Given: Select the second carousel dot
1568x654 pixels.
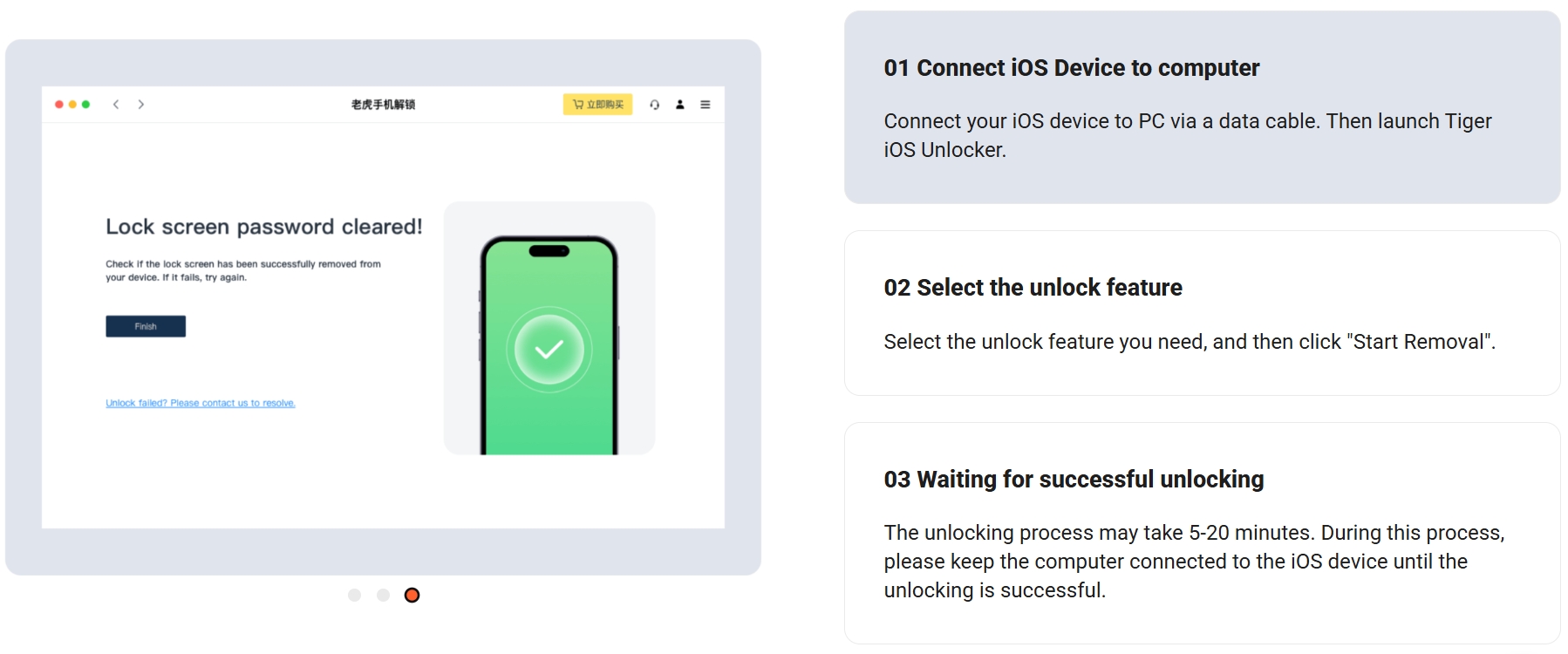Looking at the screenshot, I should (x=383, y=595).
